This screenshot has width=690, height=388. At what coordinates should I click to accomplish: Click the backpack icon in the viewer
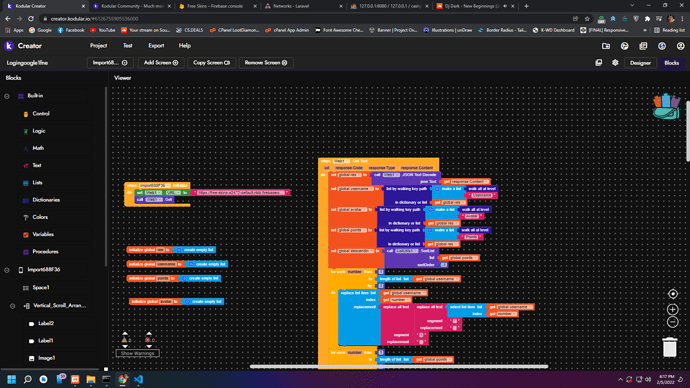click(666, 106)
